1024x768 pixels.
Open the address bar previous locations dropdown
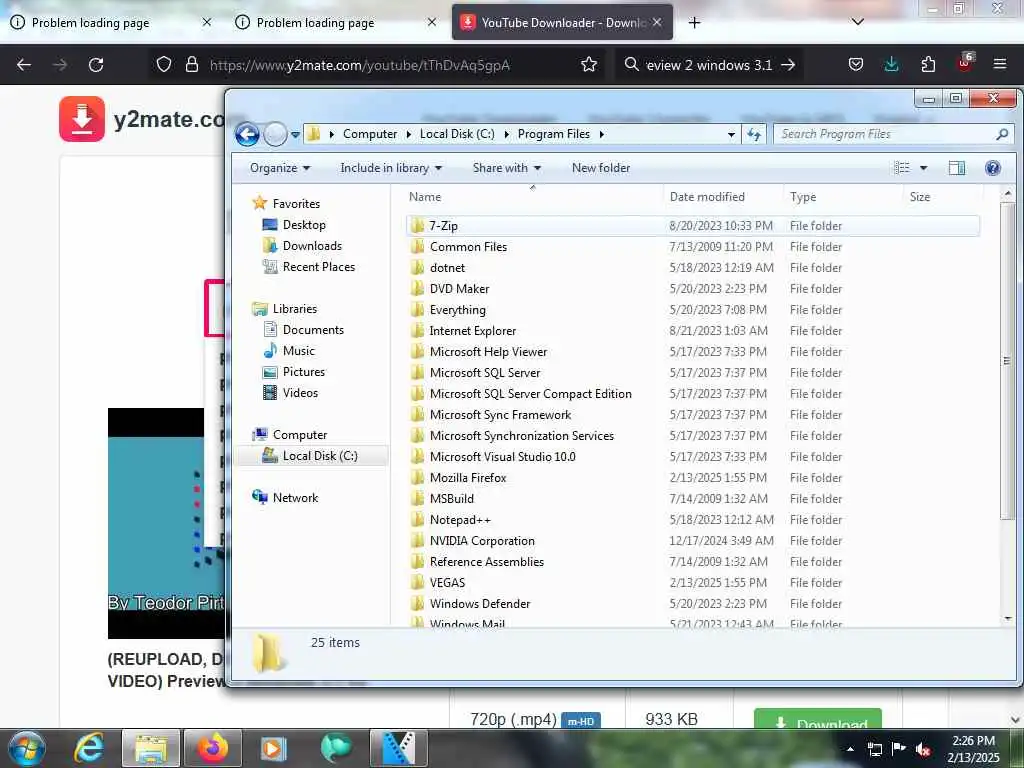[731, 135]
